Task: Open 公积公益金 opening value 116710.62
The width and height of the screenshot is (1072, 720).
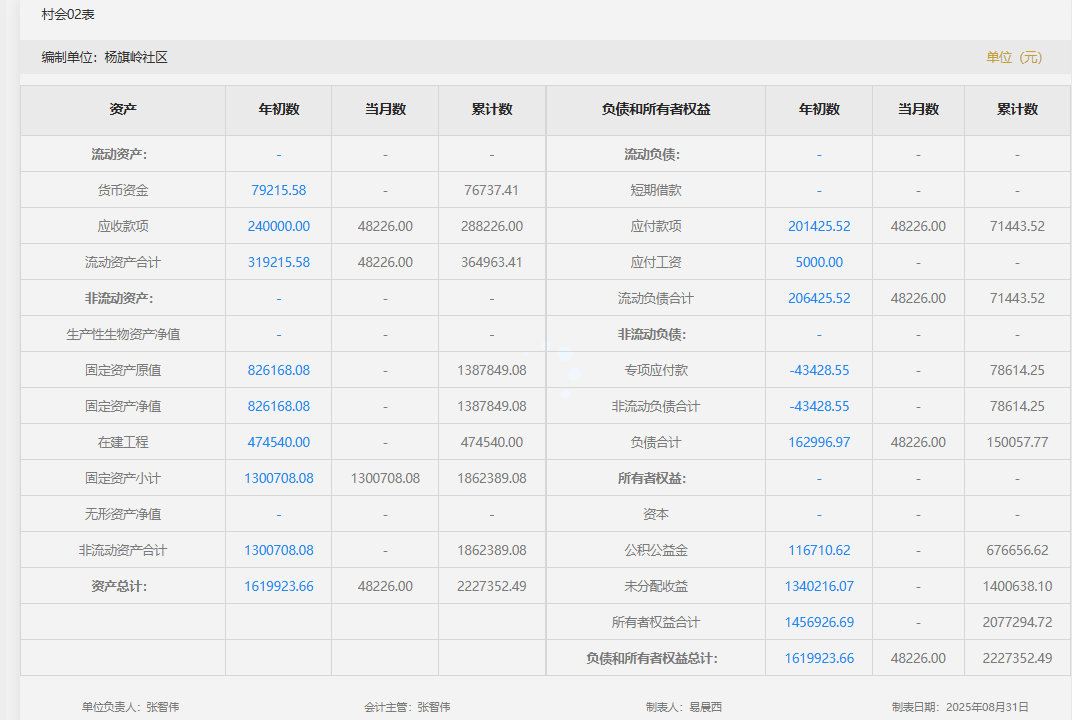Action: 819,550
